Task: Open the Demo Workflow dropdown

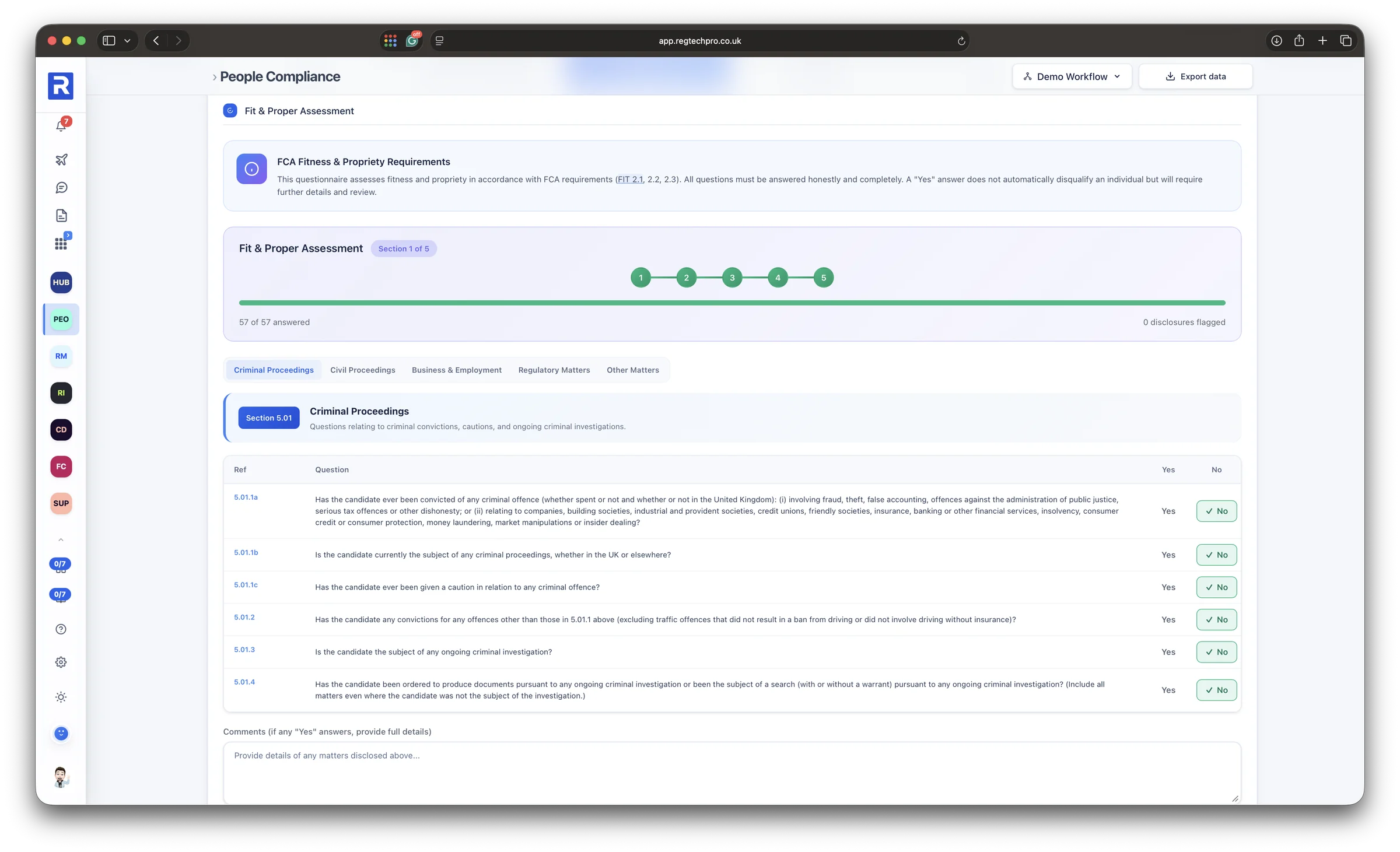Action: 1072,76
